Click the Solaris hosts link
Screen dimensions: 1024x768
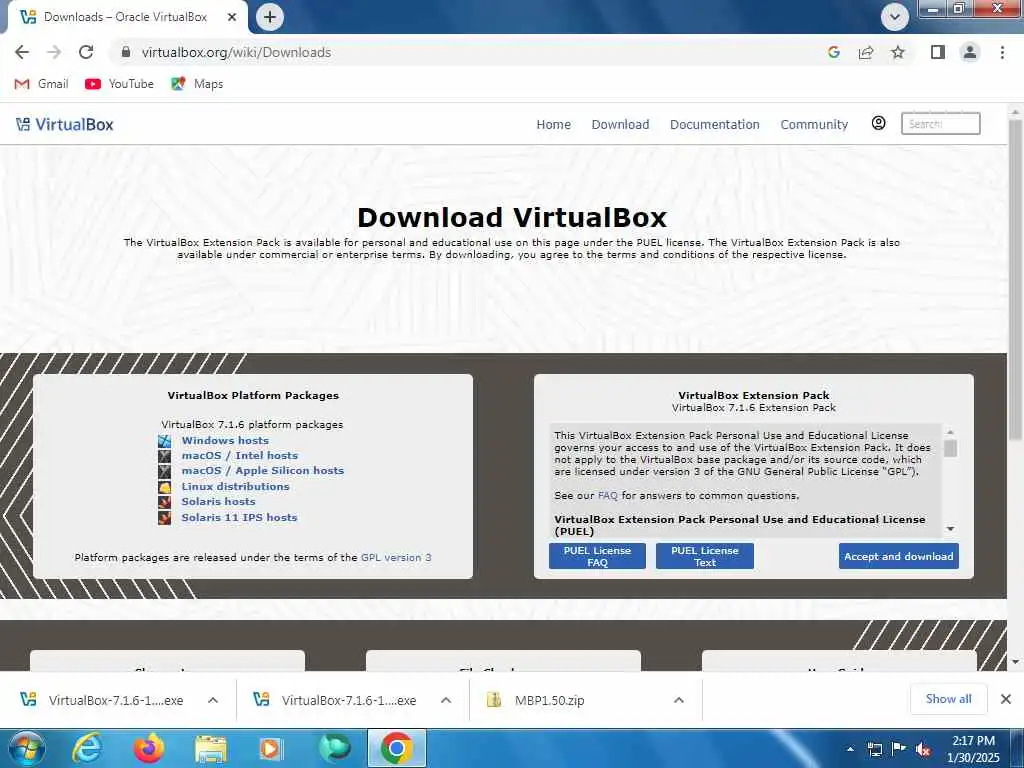coord(218,502)
